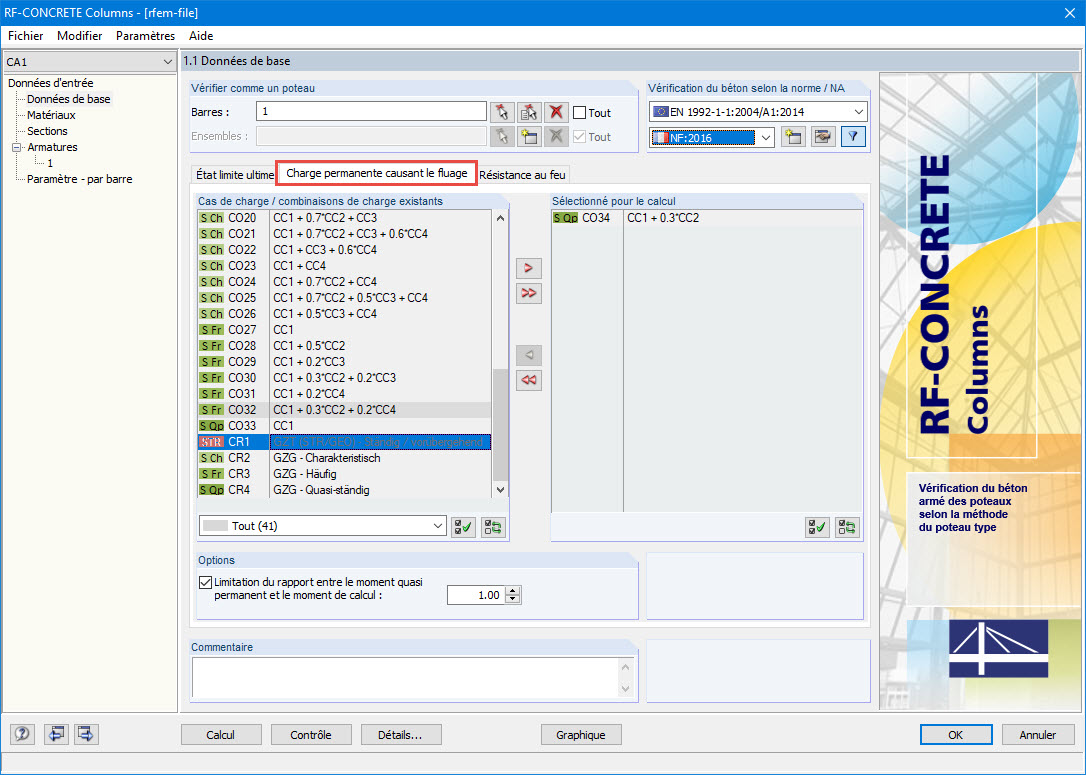1086x775 pixels.
Task: Add selected load case with single right arrow
Action: (528, 268)
